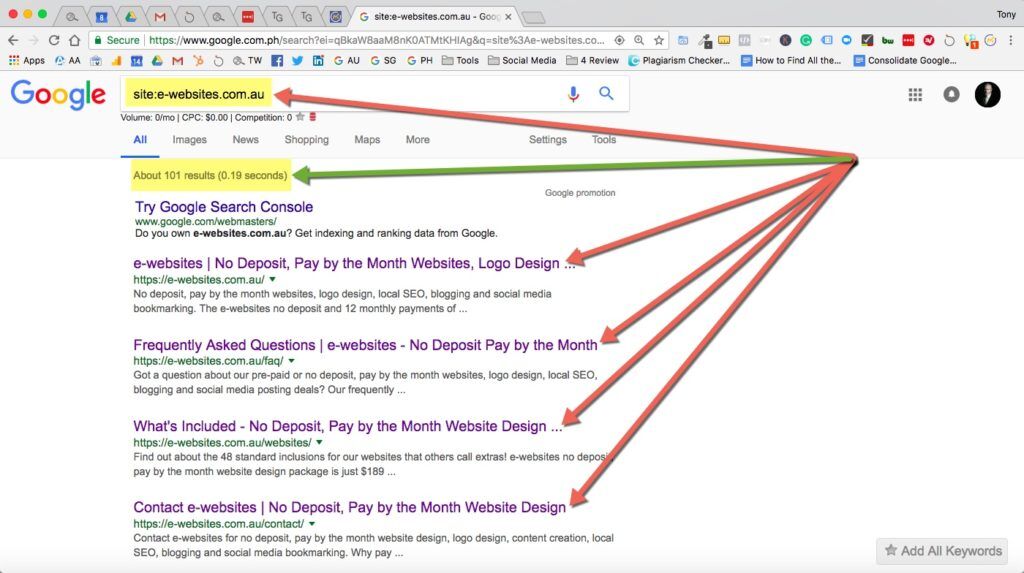Open the Google Drive bookmark icon
The width and height of the screenshot is (1024, 573).
coord(157,61)
